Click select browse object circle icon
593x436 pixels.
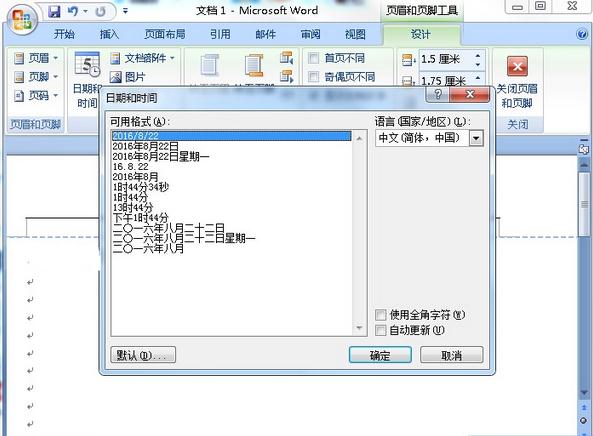pyautogui.click(x=584, y=420)
